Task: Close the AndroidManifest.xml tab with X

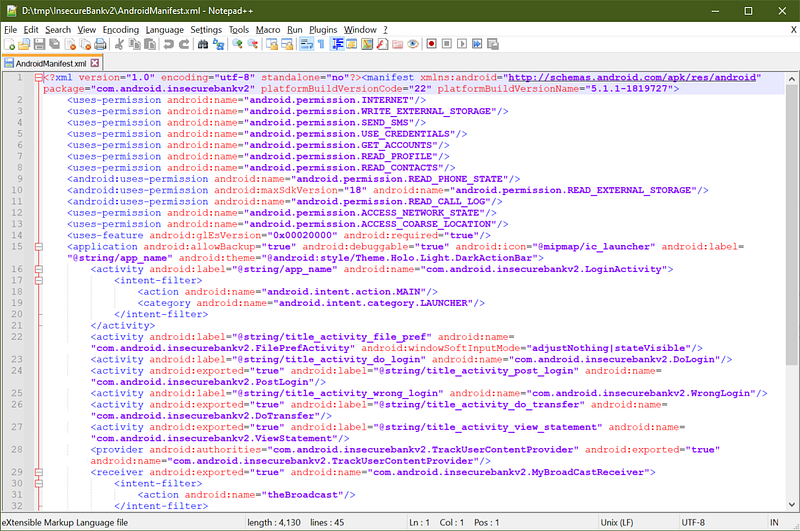Action: [x=94, y=63]
